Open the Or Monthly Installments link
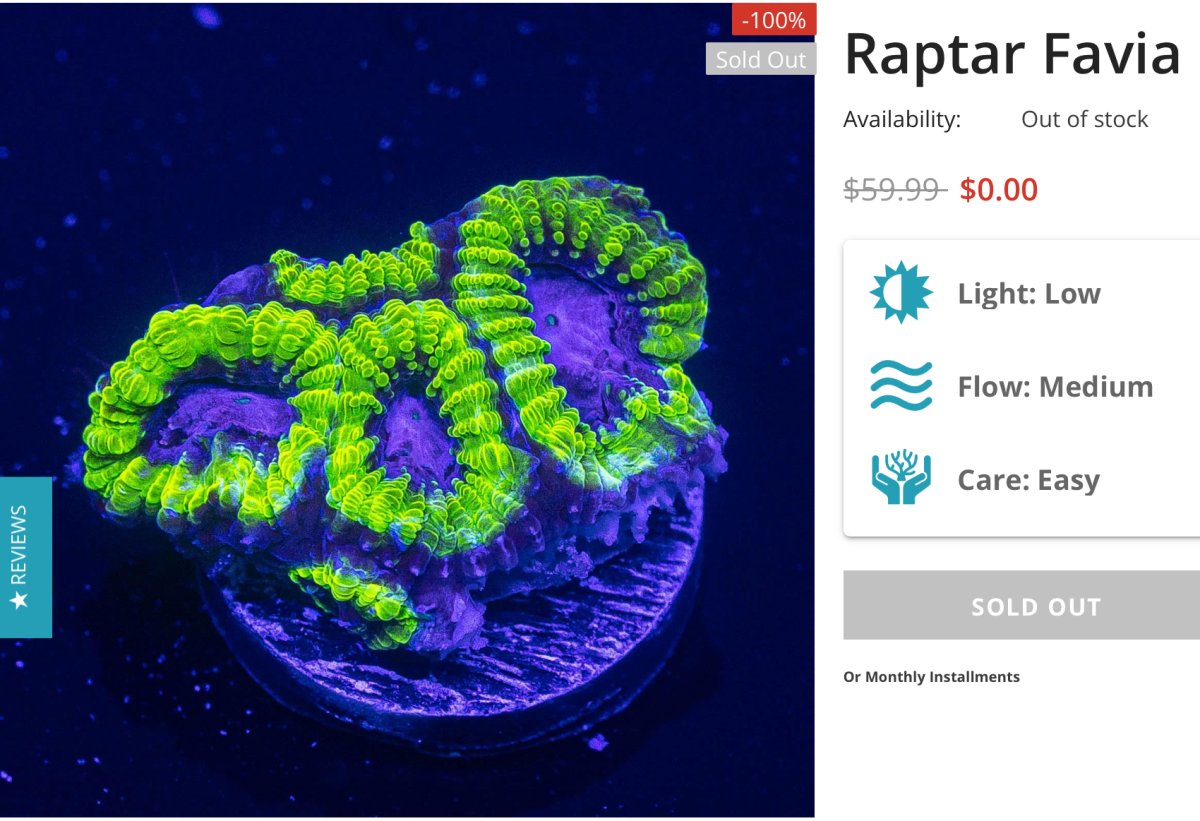This screenshot has width=1200, height=821. click(x=931, y=677)
